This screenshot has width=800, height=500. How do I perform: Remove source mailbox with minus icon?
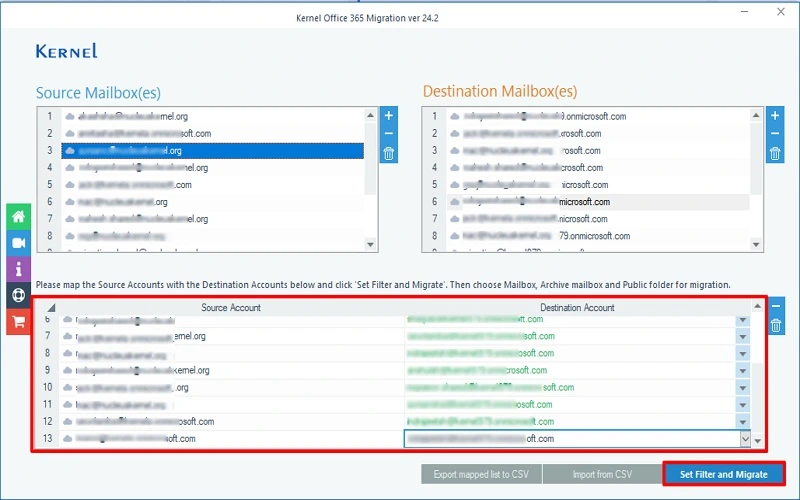pyautogui.click(x=389, y=134)
